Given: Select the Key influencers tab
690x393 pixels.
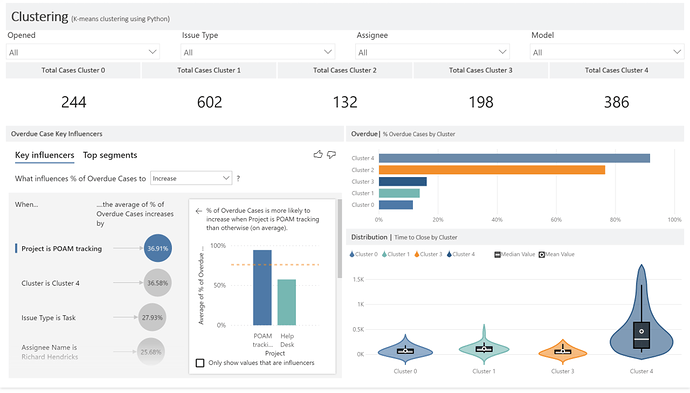Looking at the screenshot, I should (44, 155).
